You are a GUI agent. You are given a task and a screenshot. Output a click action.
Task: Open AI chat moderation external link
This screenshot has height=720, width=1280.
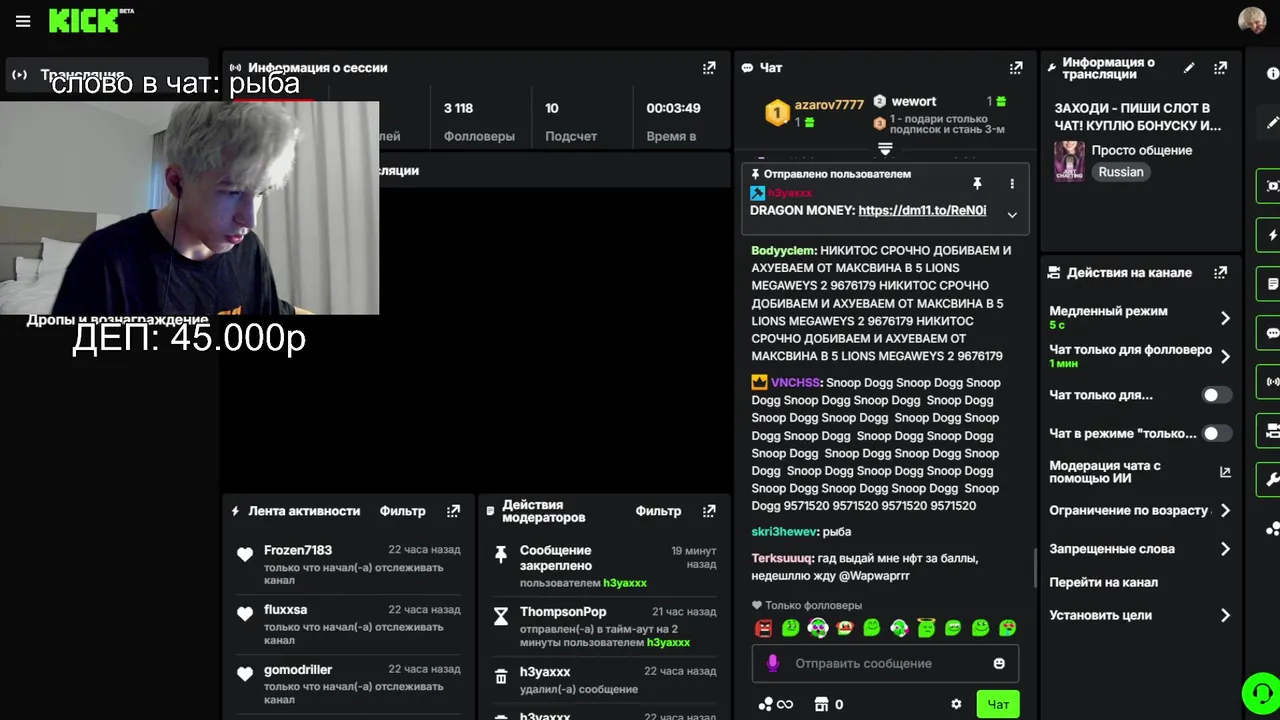[1225, 472]
